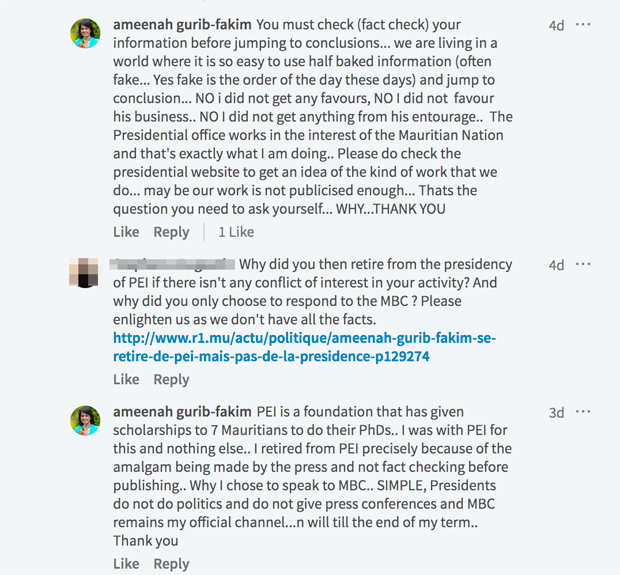Click the blurred author name on second comment
The image size is (620, 575).
pos(173,265)
